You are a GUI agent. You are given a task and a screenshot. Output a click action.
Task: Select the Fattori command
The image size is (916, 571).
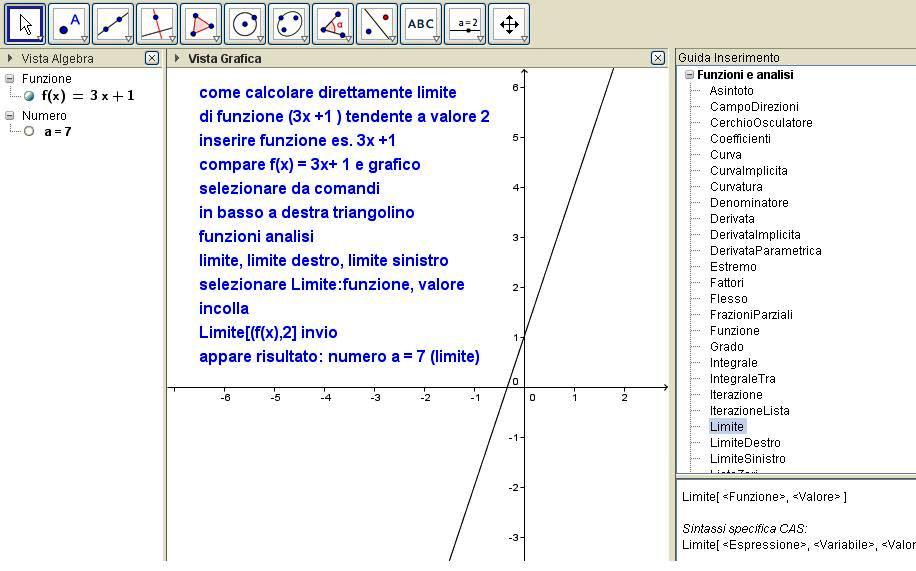pos(727,283)
